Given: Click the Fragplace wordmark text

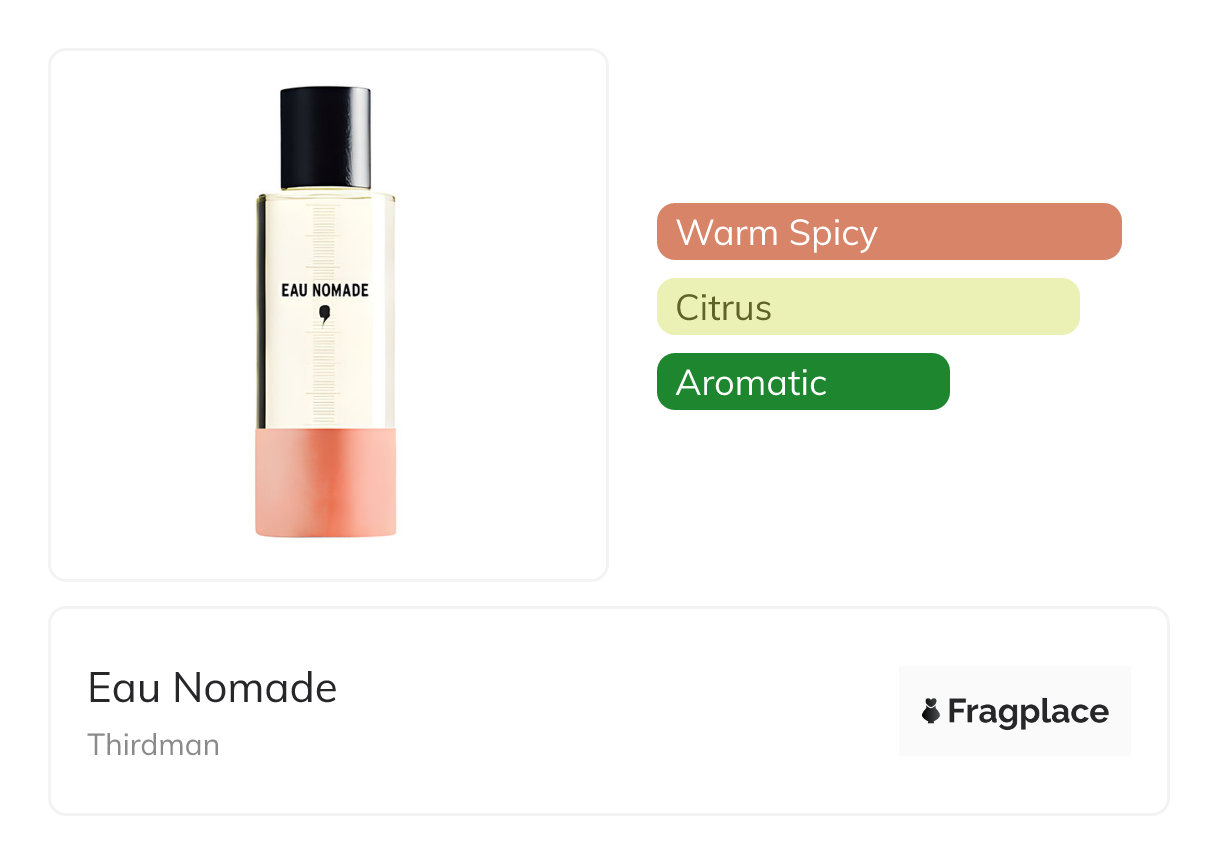Looking at the screenshot, I should pyautogui.click(x=1027, y=712).
